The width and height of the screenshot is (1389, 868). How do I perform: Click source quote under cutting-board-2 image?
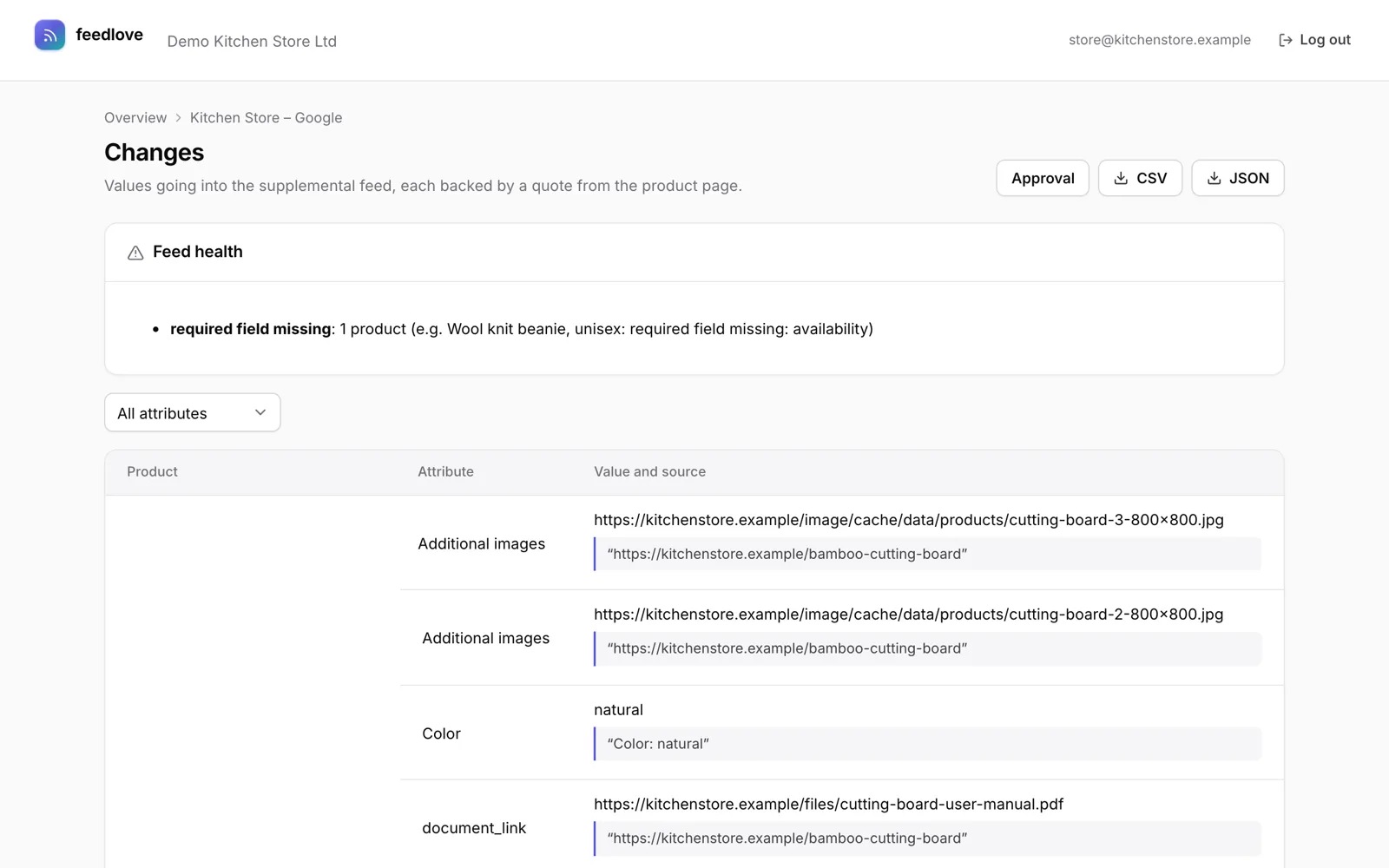point(927,648)
